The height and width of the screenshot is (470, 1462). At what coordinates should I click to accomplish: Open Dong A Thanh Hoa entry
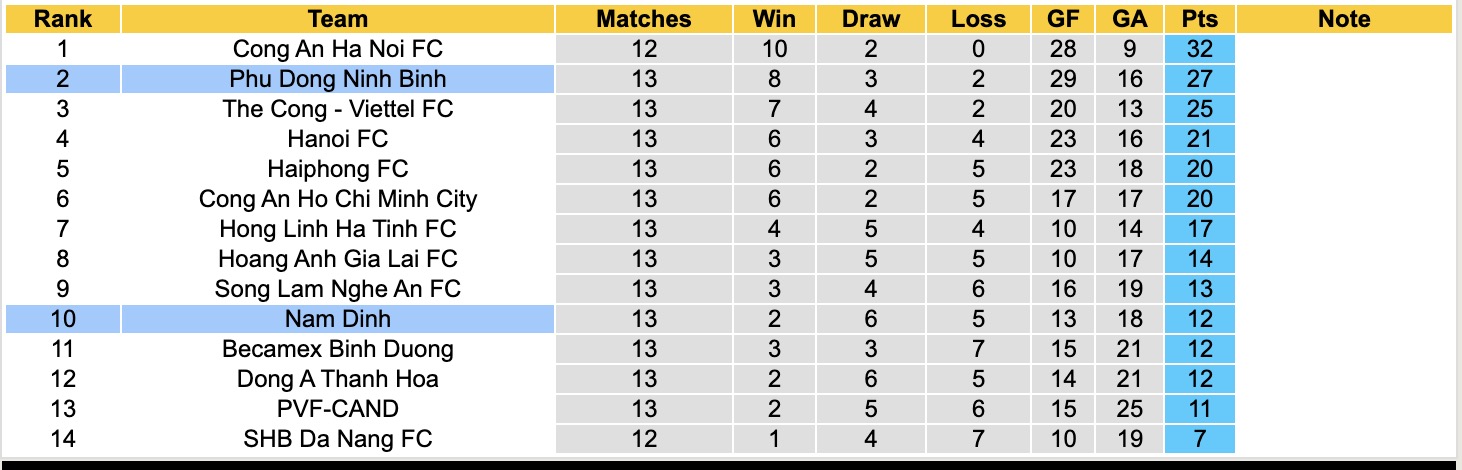[337, 379]
